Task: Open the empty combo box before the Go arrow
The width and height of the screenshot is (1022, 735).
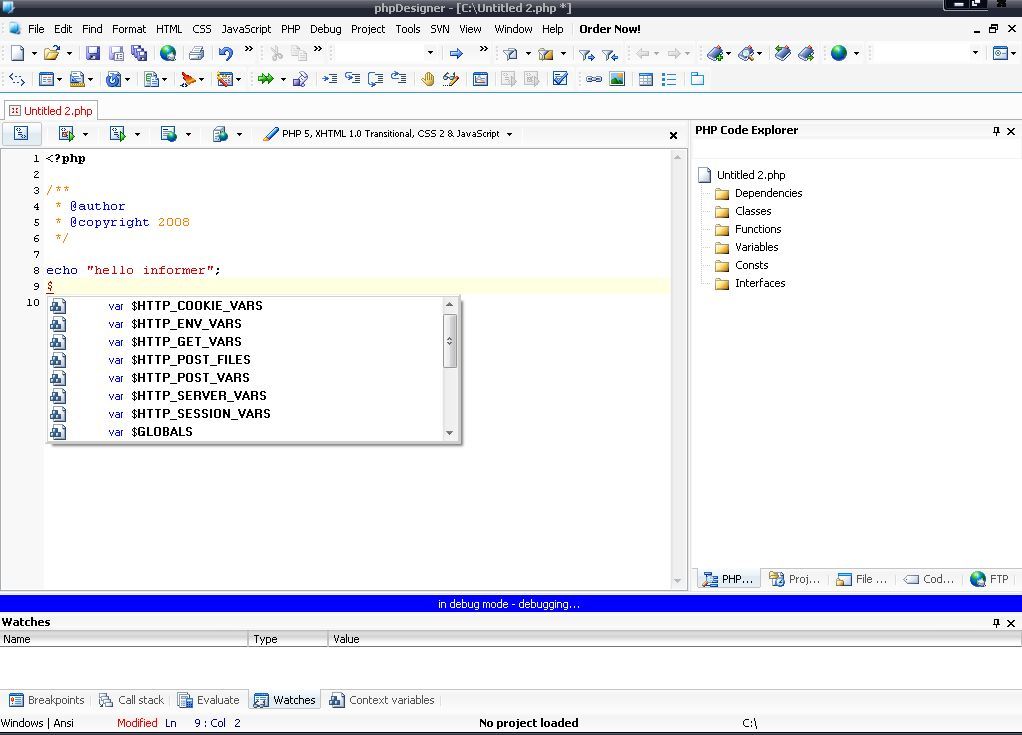Action: 385,53
